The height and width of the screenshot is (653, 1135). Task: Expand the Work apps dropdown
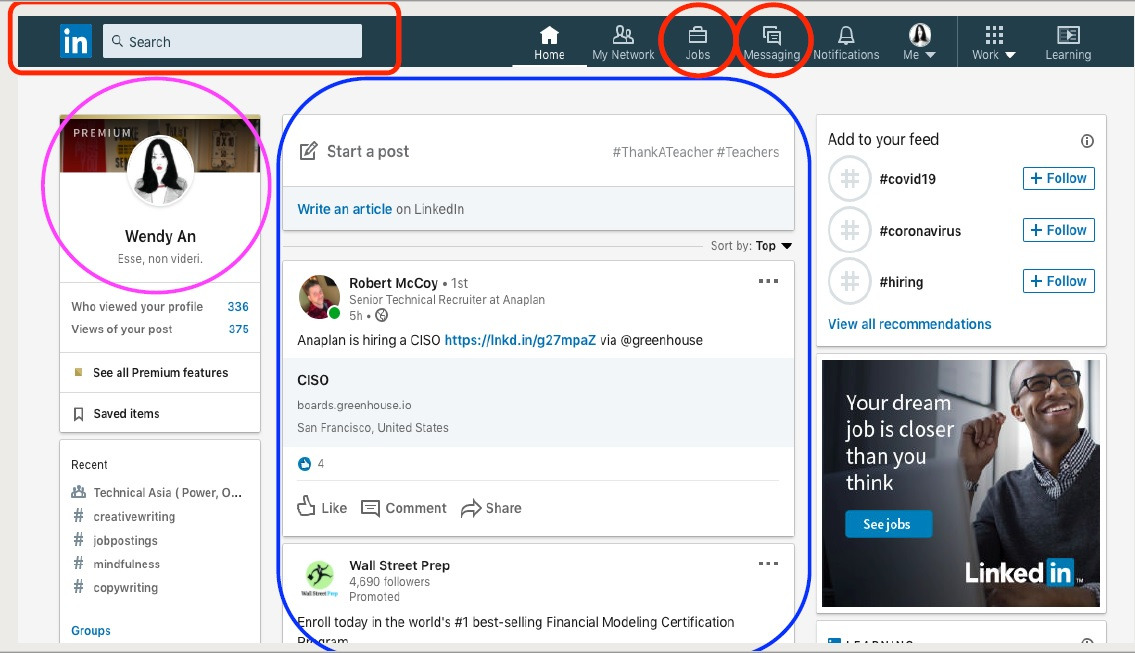(x=994, y=43)
